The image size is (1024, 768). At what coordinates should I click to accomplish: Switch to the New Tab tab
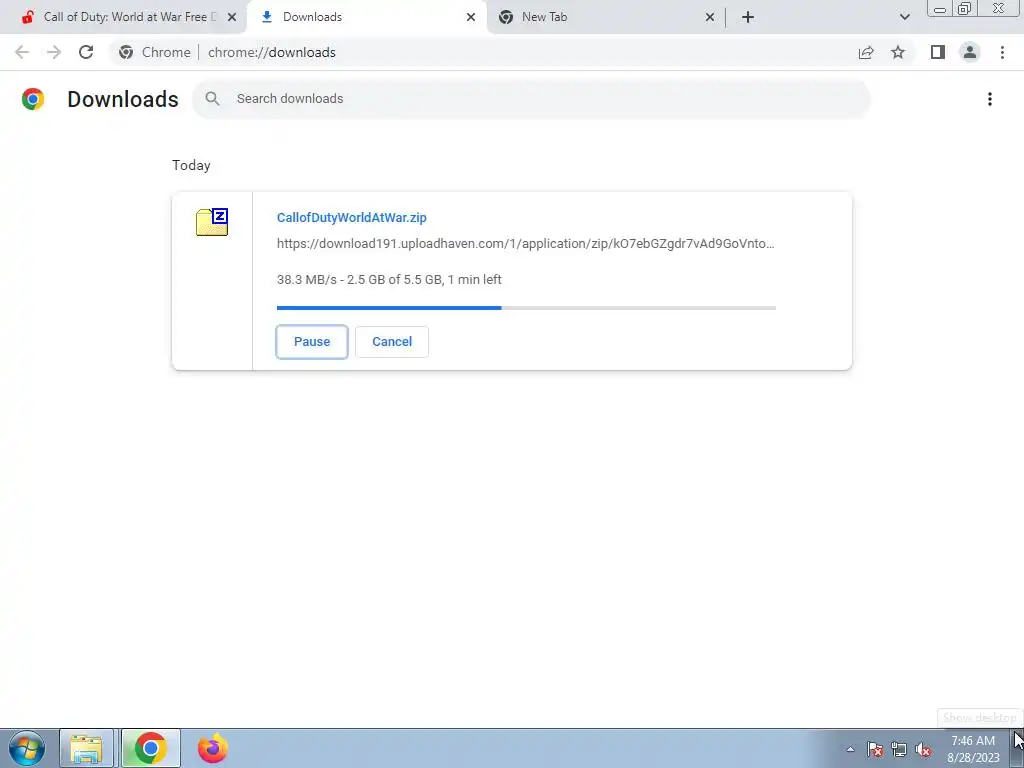(x=606, y=17)
